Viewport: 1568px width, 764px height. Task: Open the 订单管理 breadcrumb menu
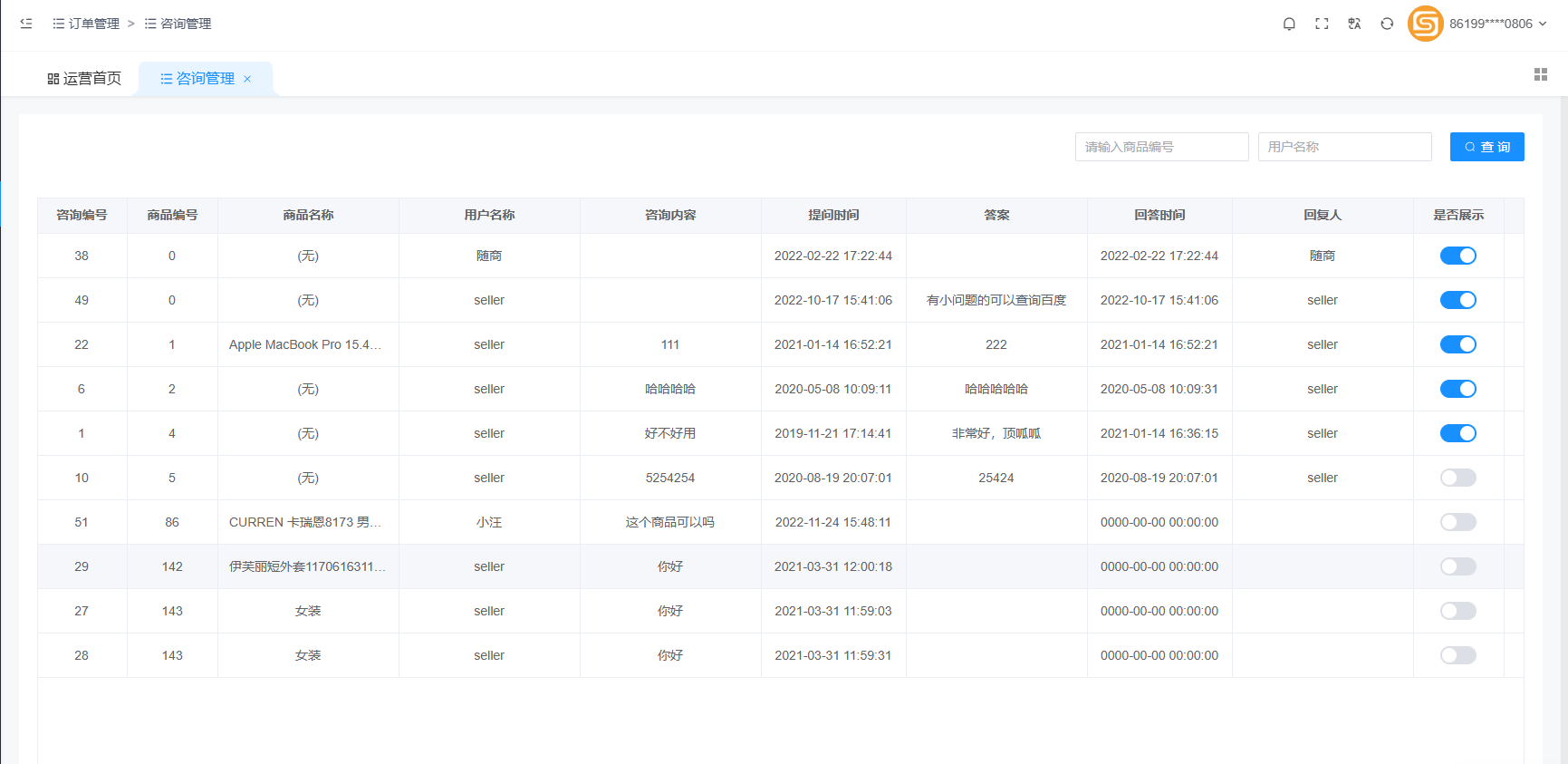click(x=86, y=24)
